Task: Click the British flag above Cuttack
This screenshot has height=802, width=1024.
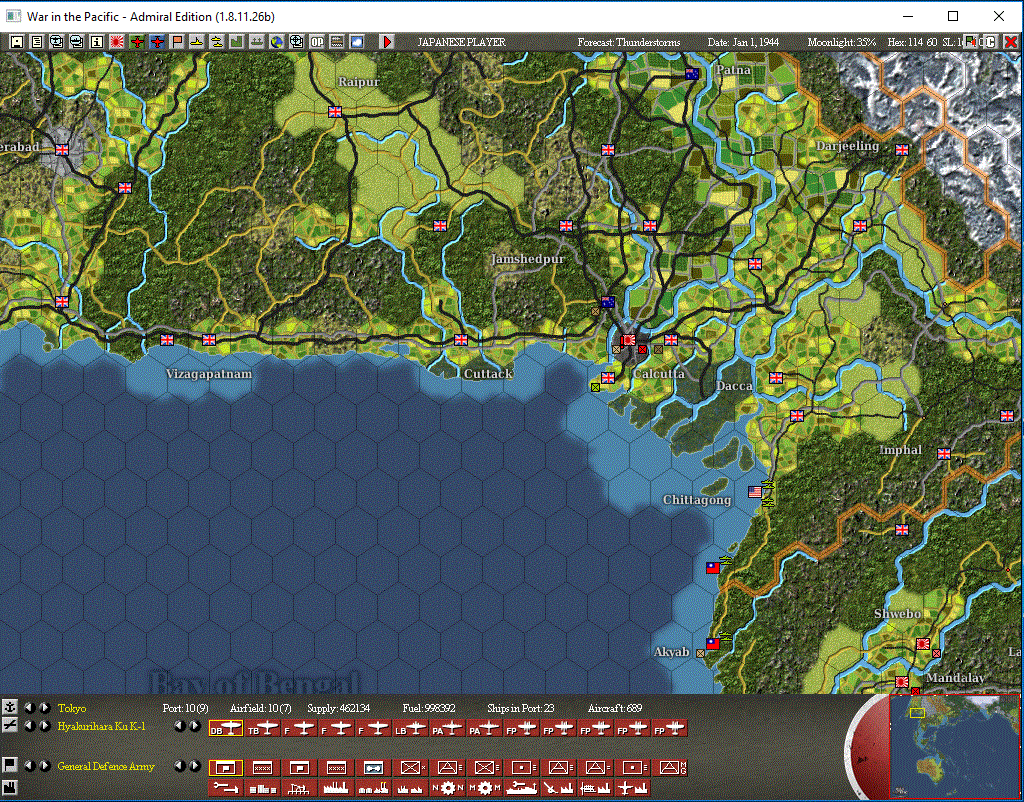Action: click(461, 340)
